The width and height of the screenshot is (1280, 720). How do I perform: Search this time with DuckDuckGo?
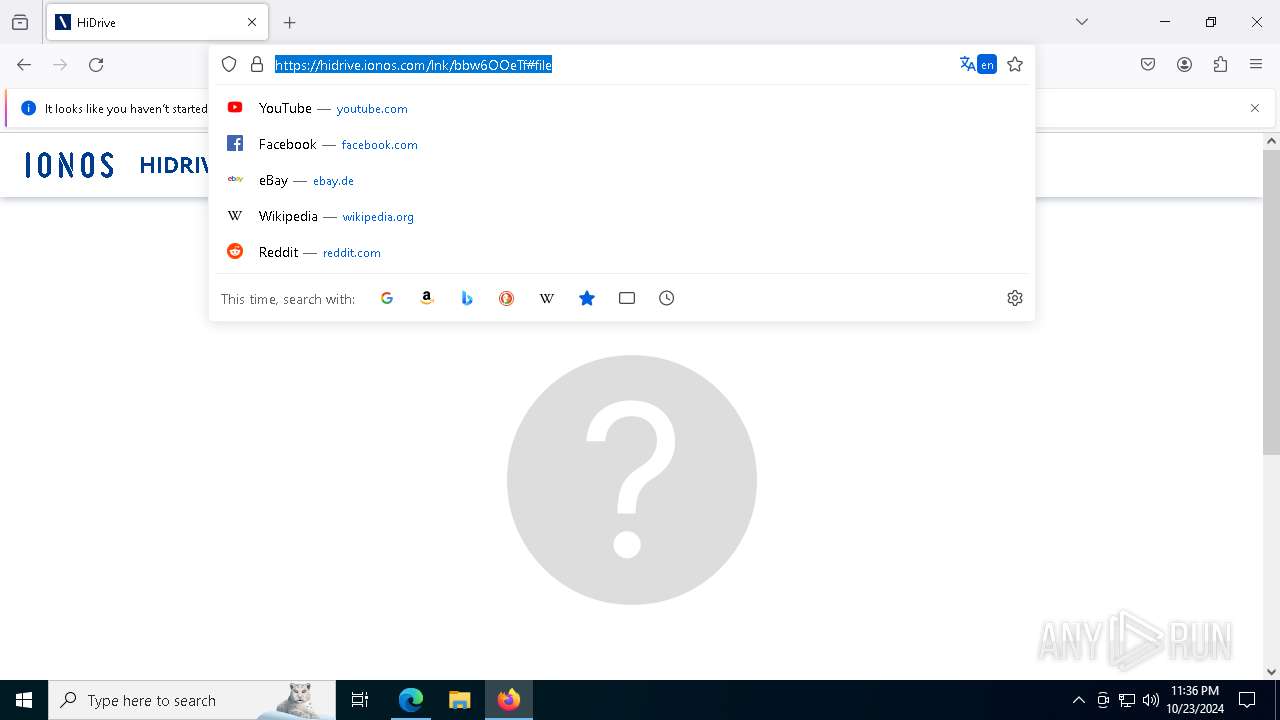(x=507, y=298)
